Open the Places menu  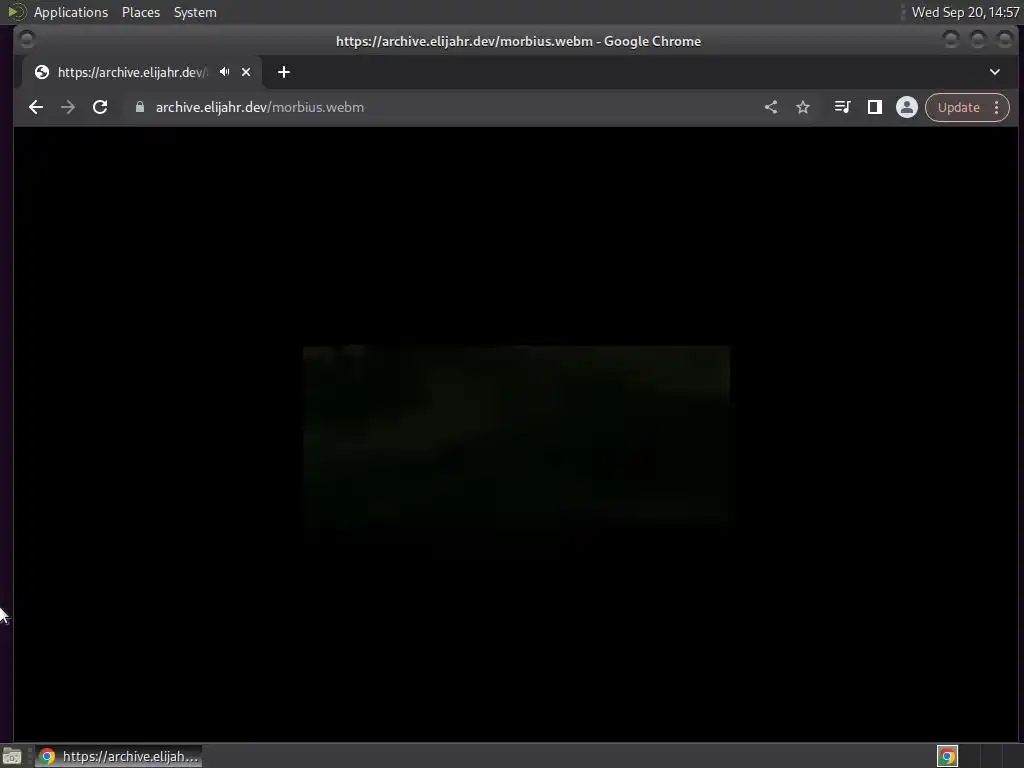point(141,12)
